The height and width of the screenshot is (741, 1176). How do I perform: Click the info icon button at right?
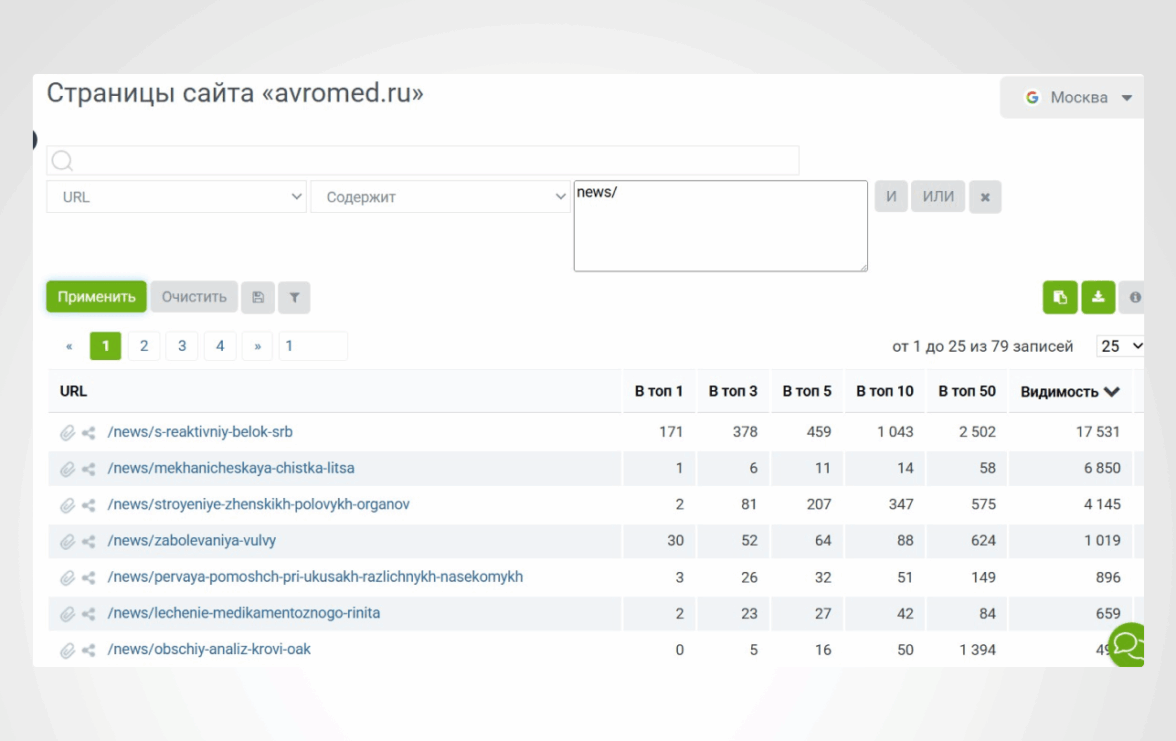click(1134, 297)
